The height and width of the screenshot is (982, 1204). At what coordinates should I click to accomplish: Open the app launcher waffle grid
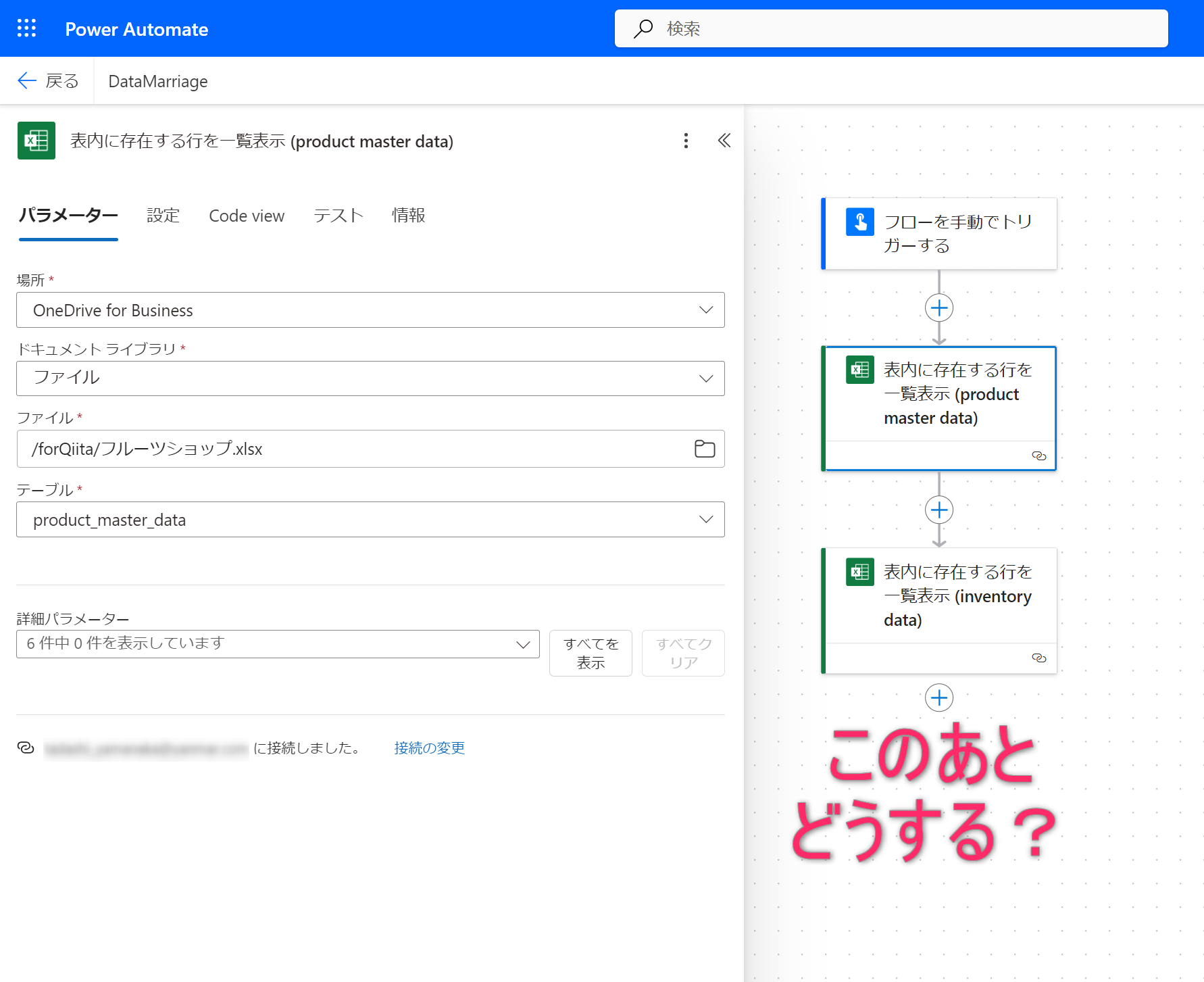[x=26, y=28]
